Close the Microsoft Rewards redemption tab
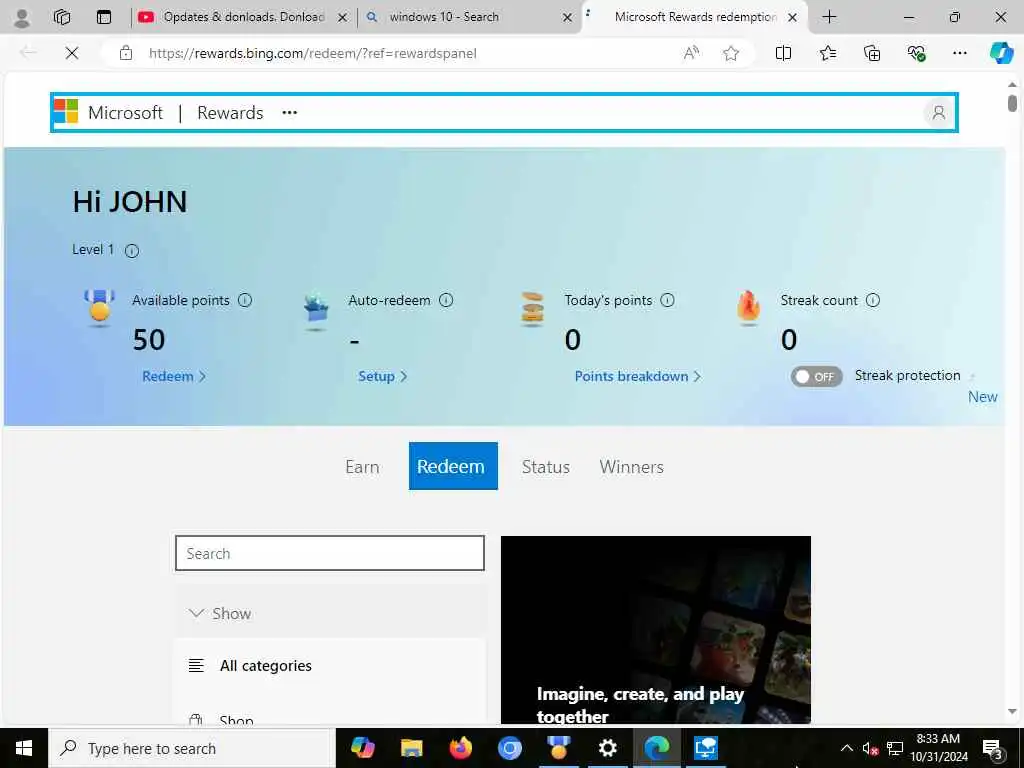 pyautogui.click(x=792, y=18)
